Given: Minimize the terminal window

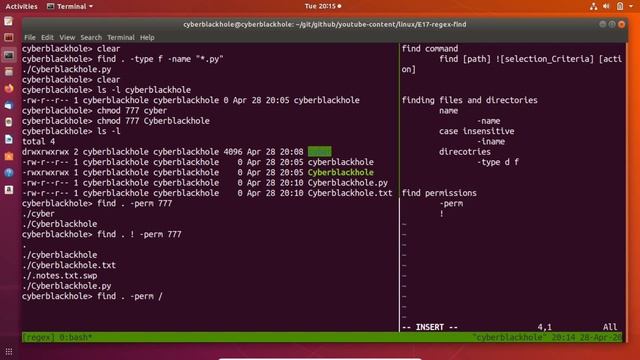Looking at the screenshot, I should (602, 24).
